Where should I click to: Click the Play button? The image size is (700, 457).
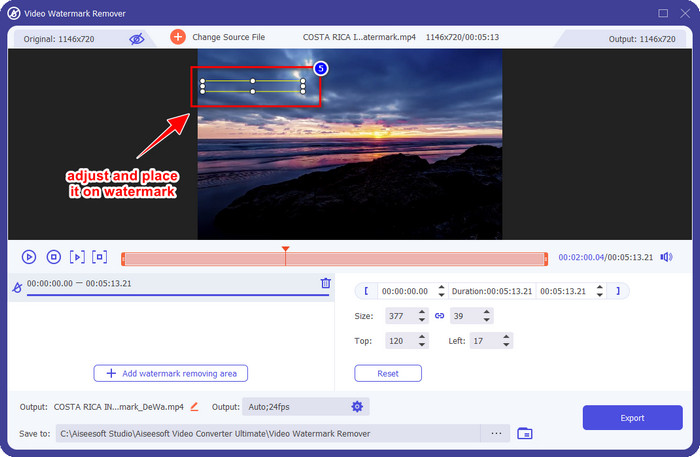click(29, 257)
